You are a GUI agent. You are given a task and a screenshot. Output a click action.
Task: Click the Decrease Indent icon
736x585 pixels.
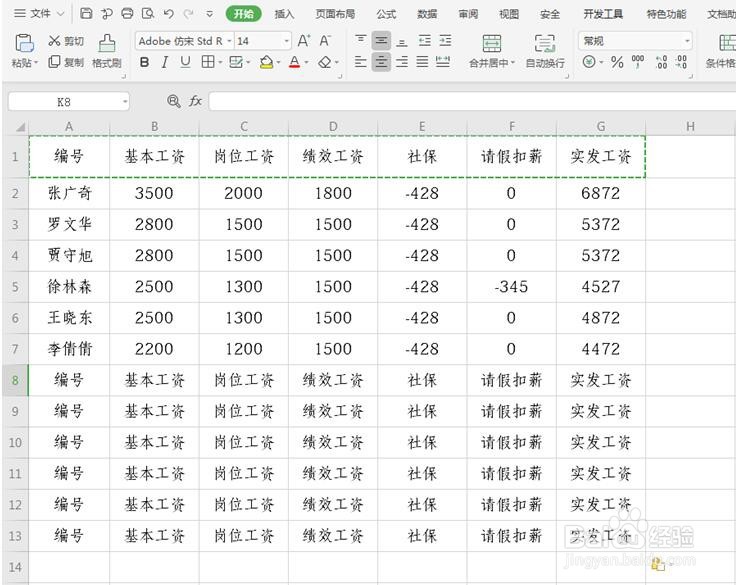(424, 40)
